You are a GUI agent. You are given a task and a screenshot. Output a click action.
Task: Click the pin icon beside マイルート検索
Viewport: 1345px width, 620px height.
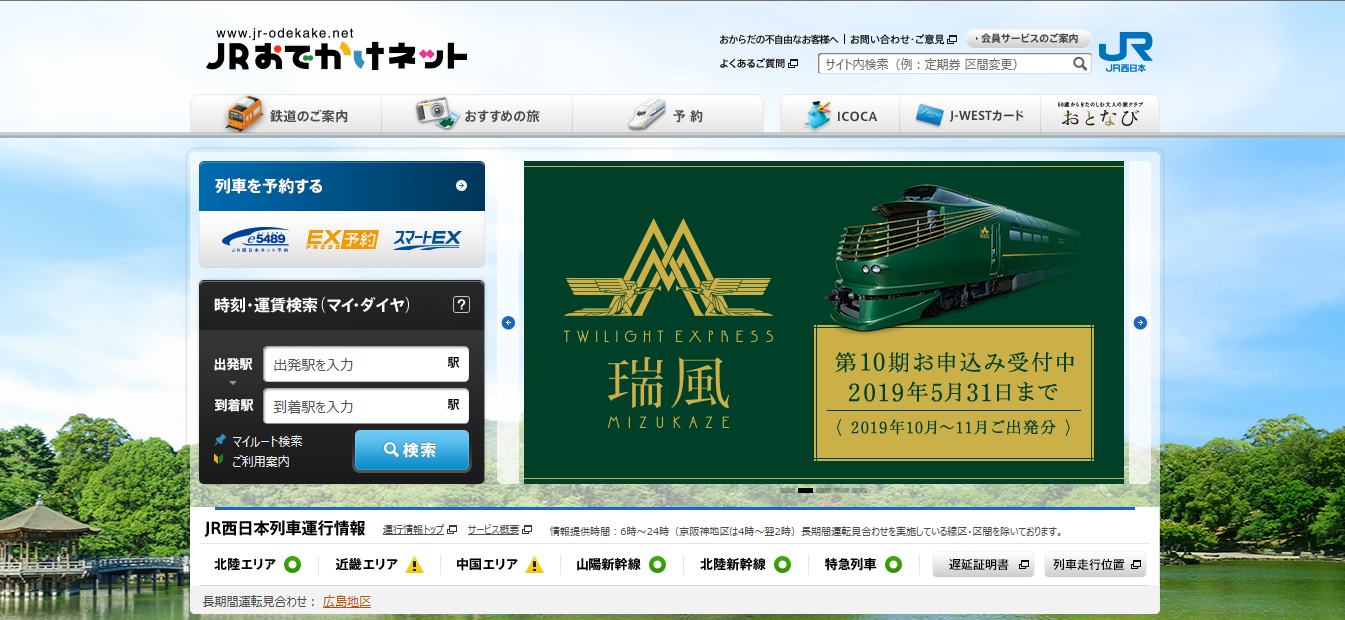point(220,441)
